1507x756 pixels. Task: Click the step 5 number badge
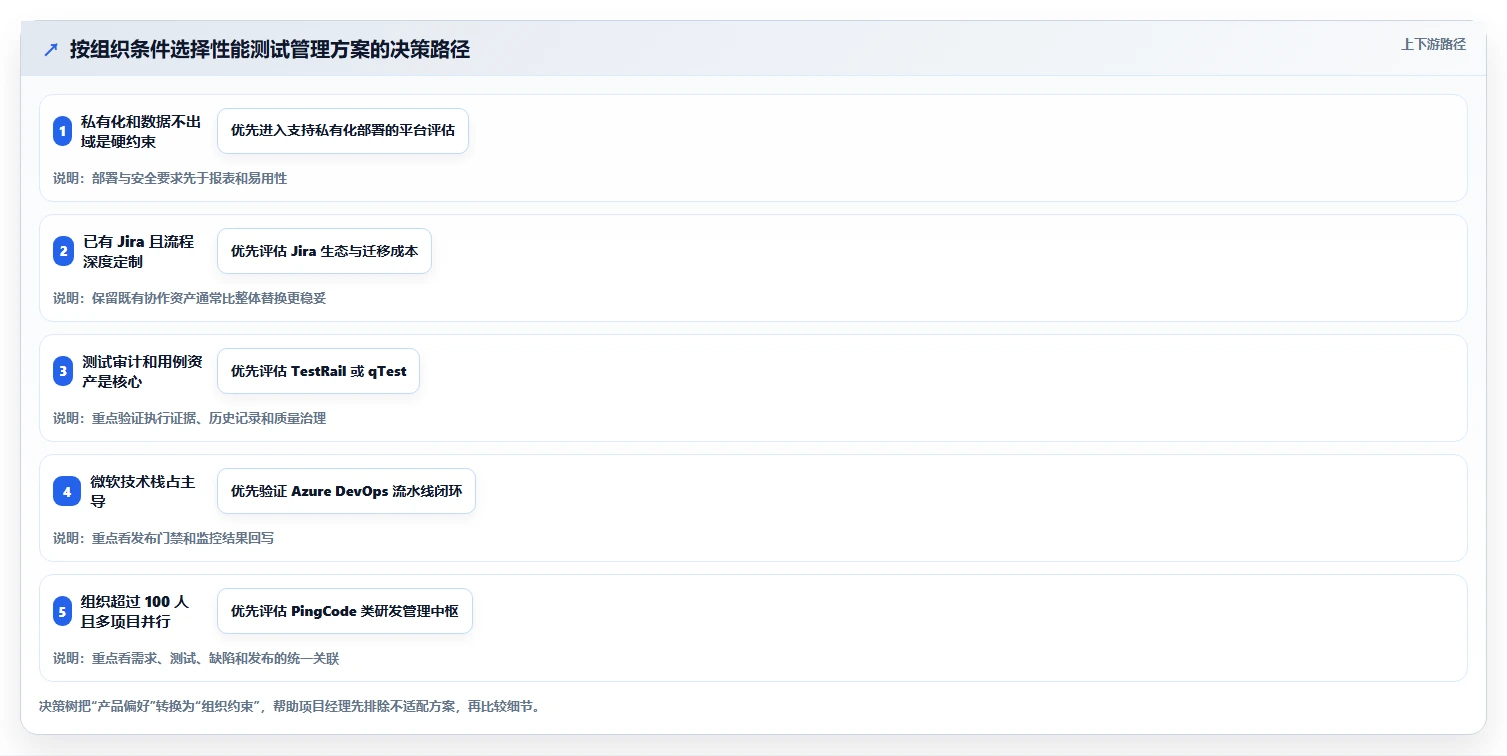click(x=63, y=611)
